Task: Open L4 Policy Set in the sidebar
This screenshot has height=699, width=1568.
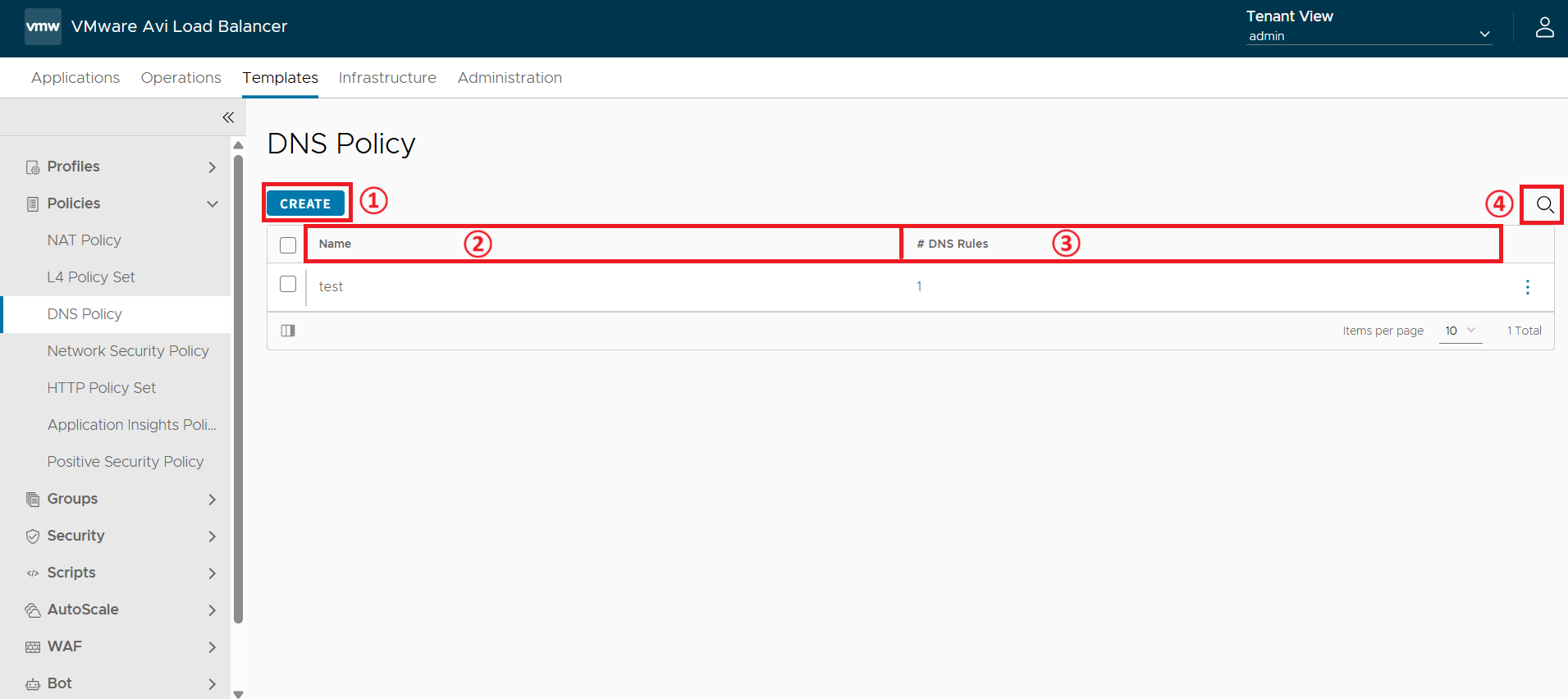Action: [91, 277]
